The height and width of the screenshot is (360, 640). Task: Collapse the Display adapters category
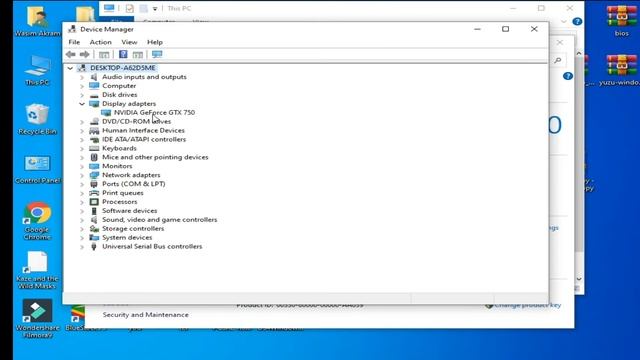[x=82, y=104]
